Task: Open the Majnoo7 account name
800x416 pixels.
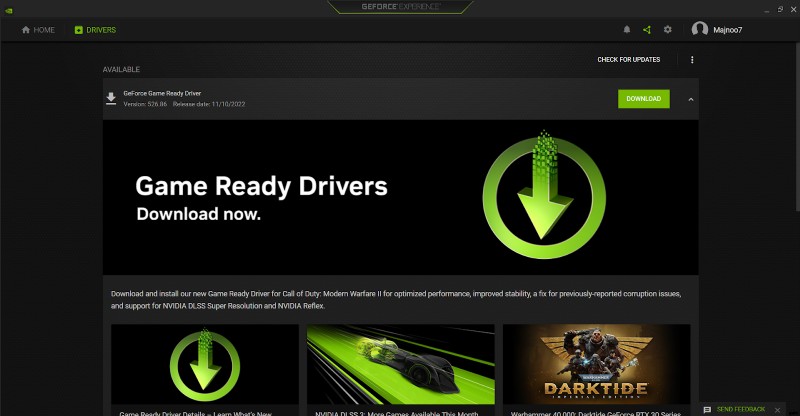Action: [x=728, y=30]
